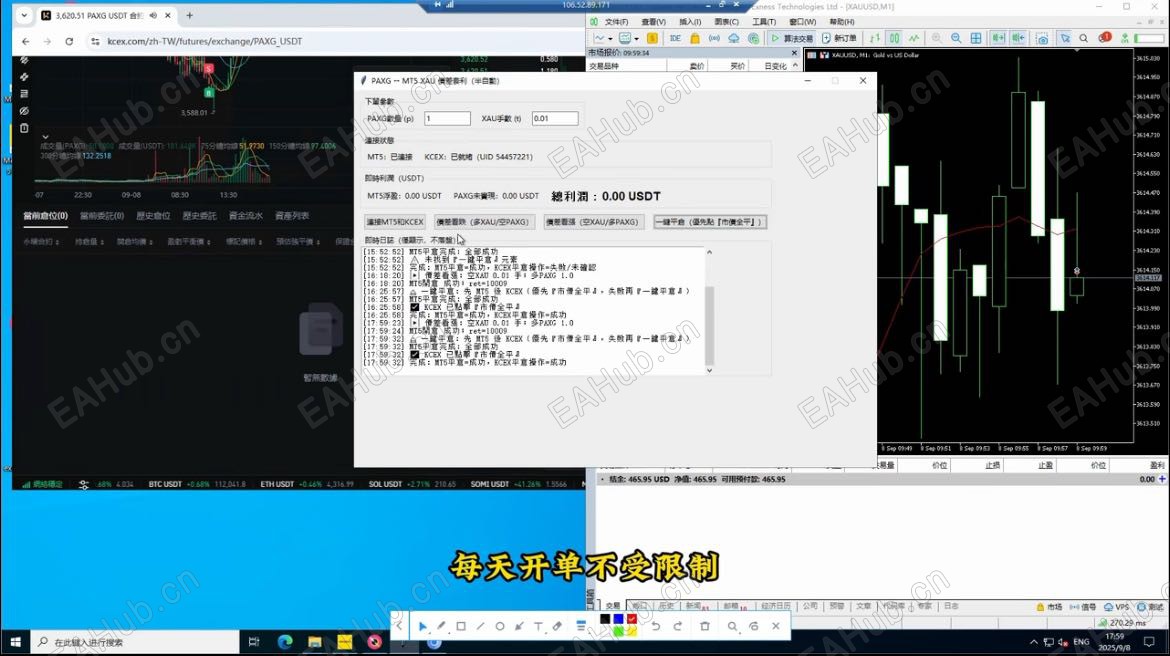Select the rectangle annotation tool
Screen dimensions: 1170x656
coord(461,626)
